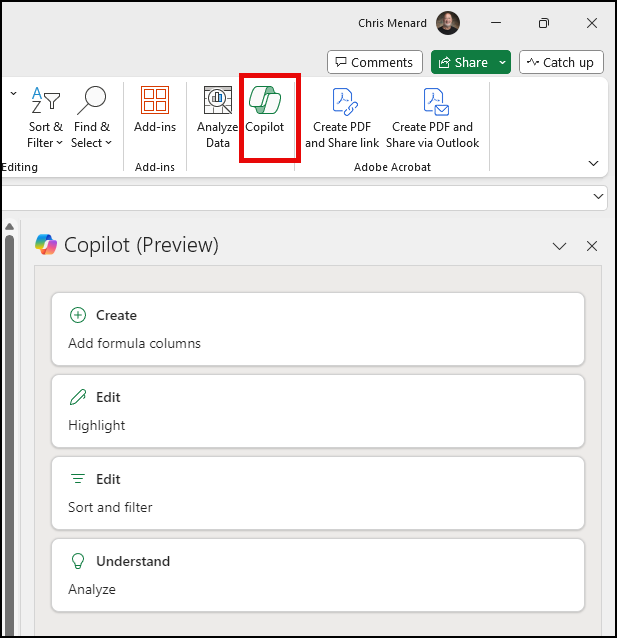Select Create Add formula columns card
The height and width of the screenshot is (638, 617).
318,329
